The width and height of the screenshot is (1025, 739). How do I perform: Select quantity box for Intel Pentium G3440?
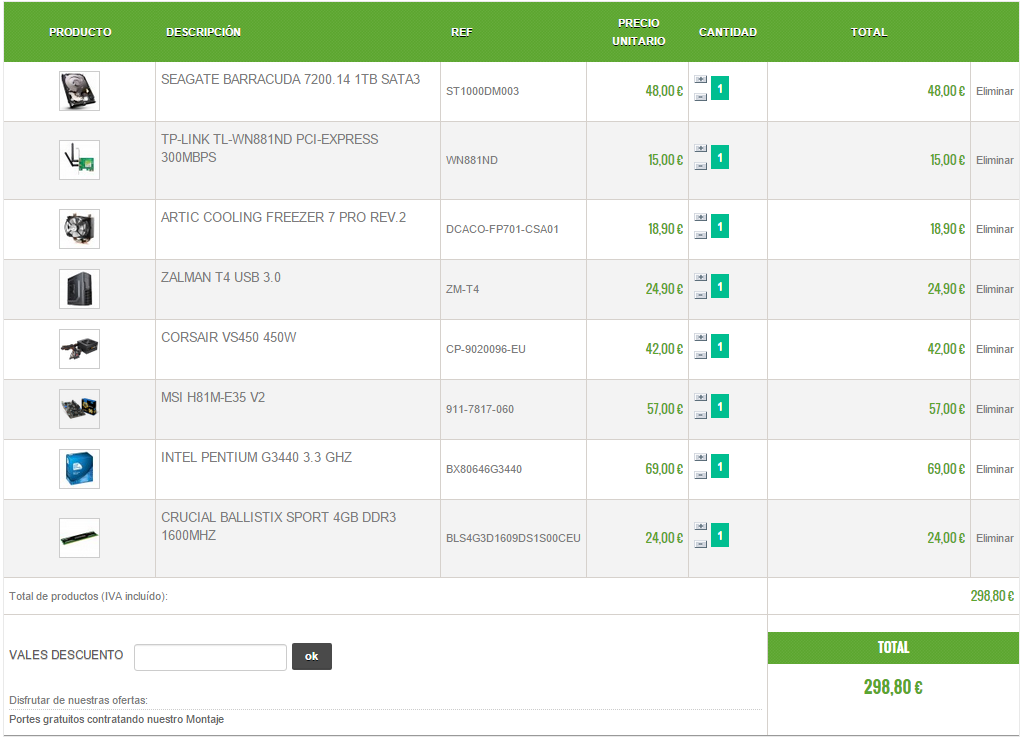point(720,466)
